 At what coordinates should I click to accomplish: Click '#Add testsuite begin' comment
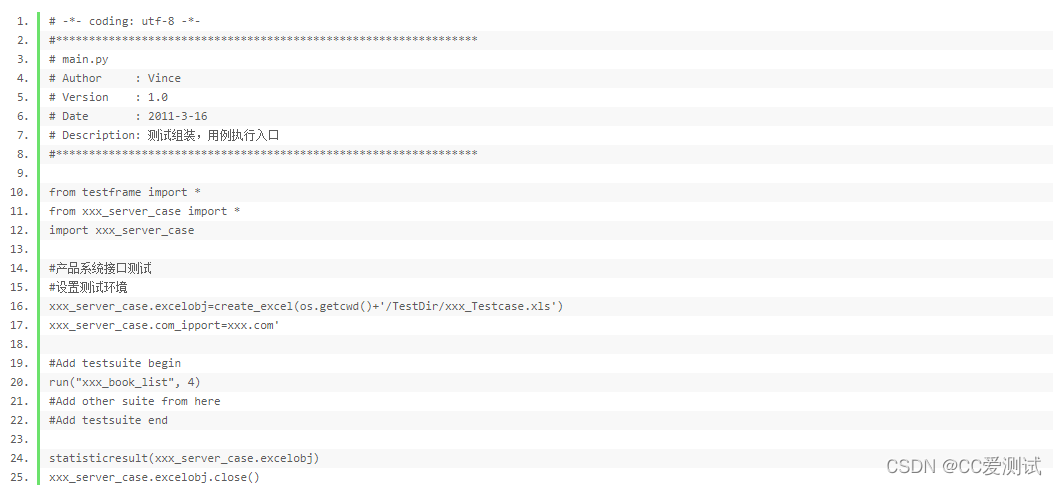click(x=115, y=363)
